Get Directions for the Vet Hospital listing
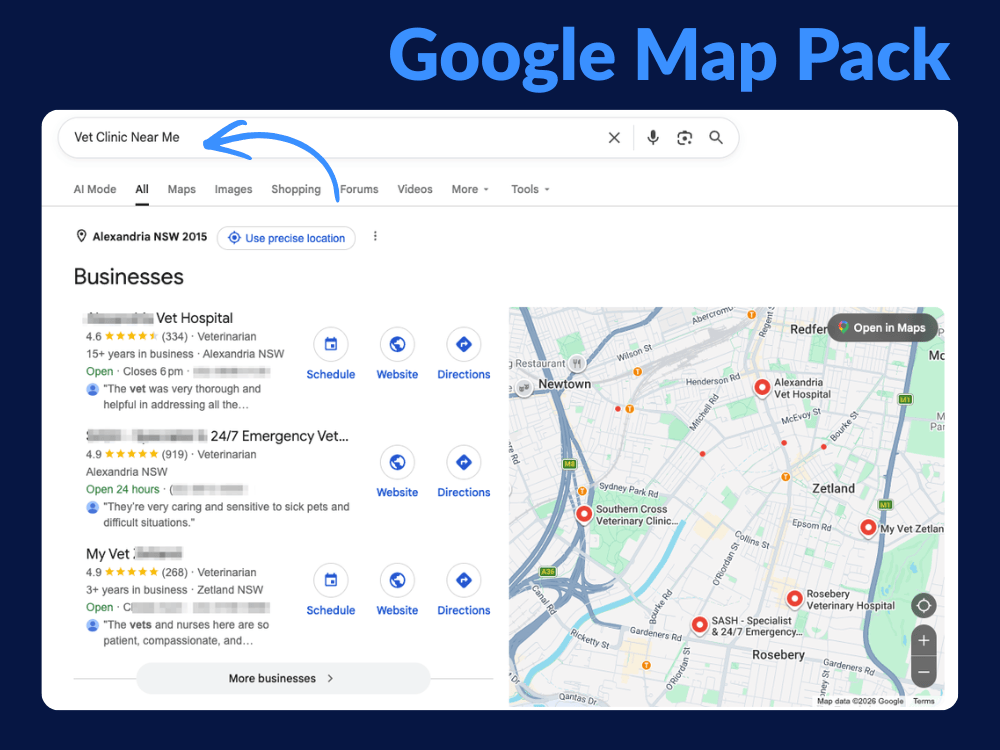 [x=464, y=344]
